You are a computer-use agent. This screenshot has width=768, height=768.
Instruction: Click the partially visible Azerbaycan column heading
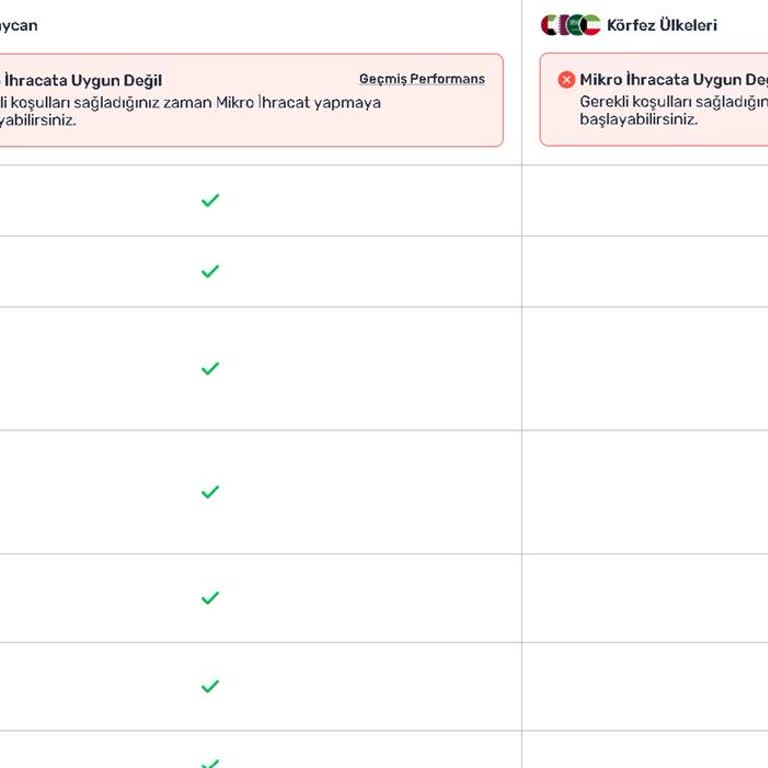pos(18,25)
